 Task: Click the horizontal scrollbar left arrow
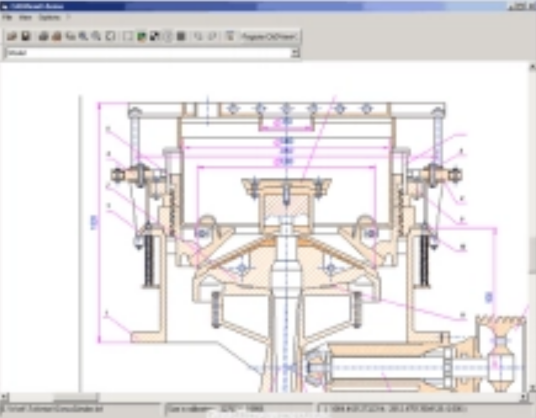click(4, 397)
